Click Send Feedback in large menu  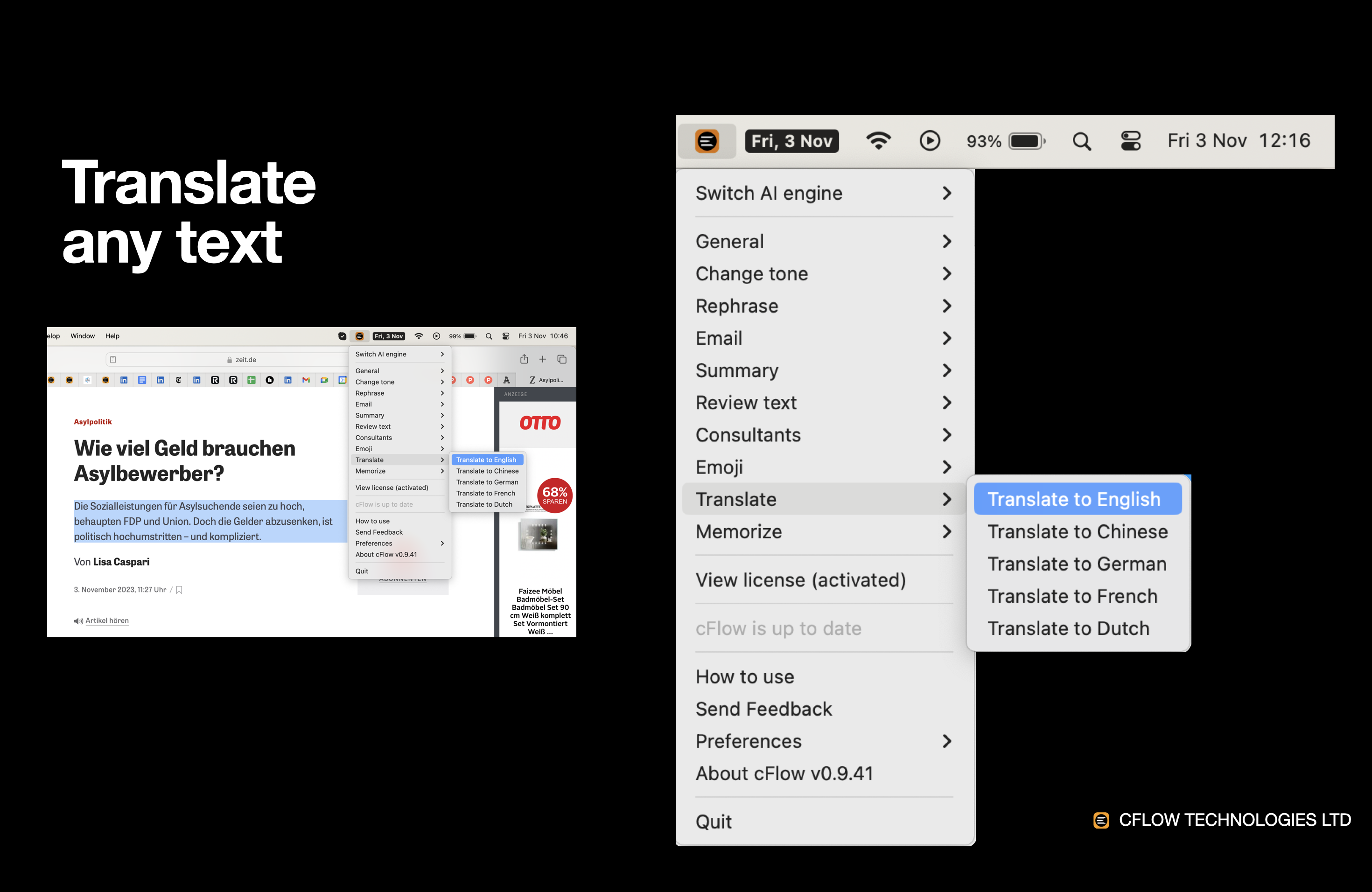click(763, 709)
